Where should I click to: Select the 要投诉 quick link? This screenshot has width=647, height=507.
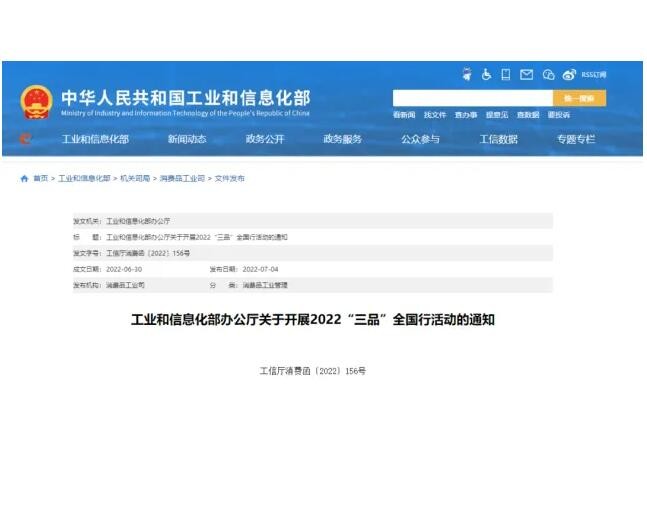click(559, 115)
